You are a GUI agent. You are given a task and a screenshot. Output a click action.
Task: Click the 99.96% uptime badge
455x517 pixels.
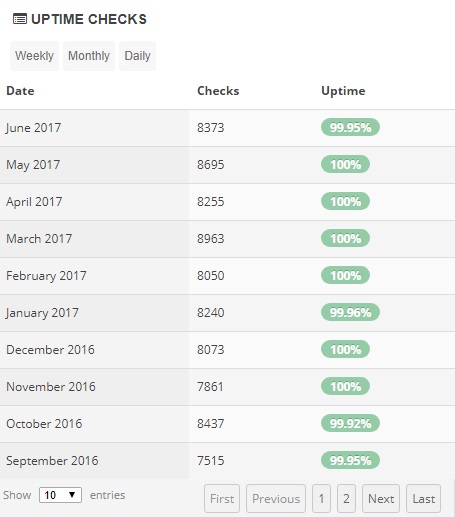pyautogui.click(x=350, y=312)
